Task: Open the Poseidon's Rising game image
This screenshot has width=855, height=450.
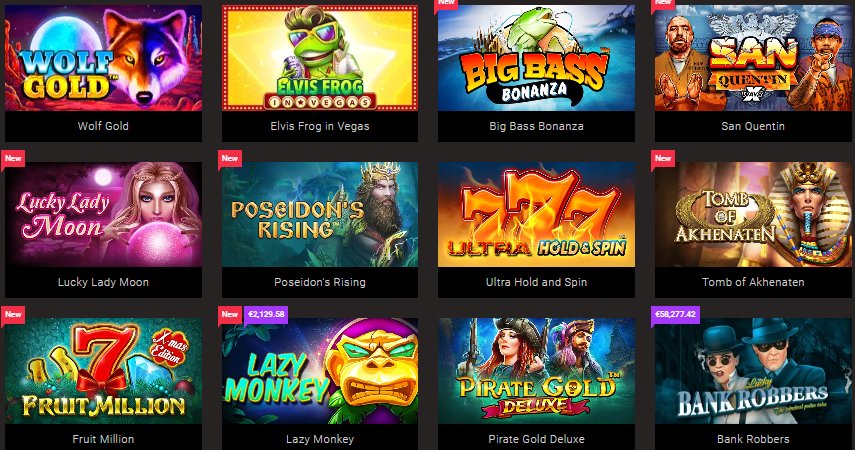Action: pyautogui.click(x=320, y=214)
